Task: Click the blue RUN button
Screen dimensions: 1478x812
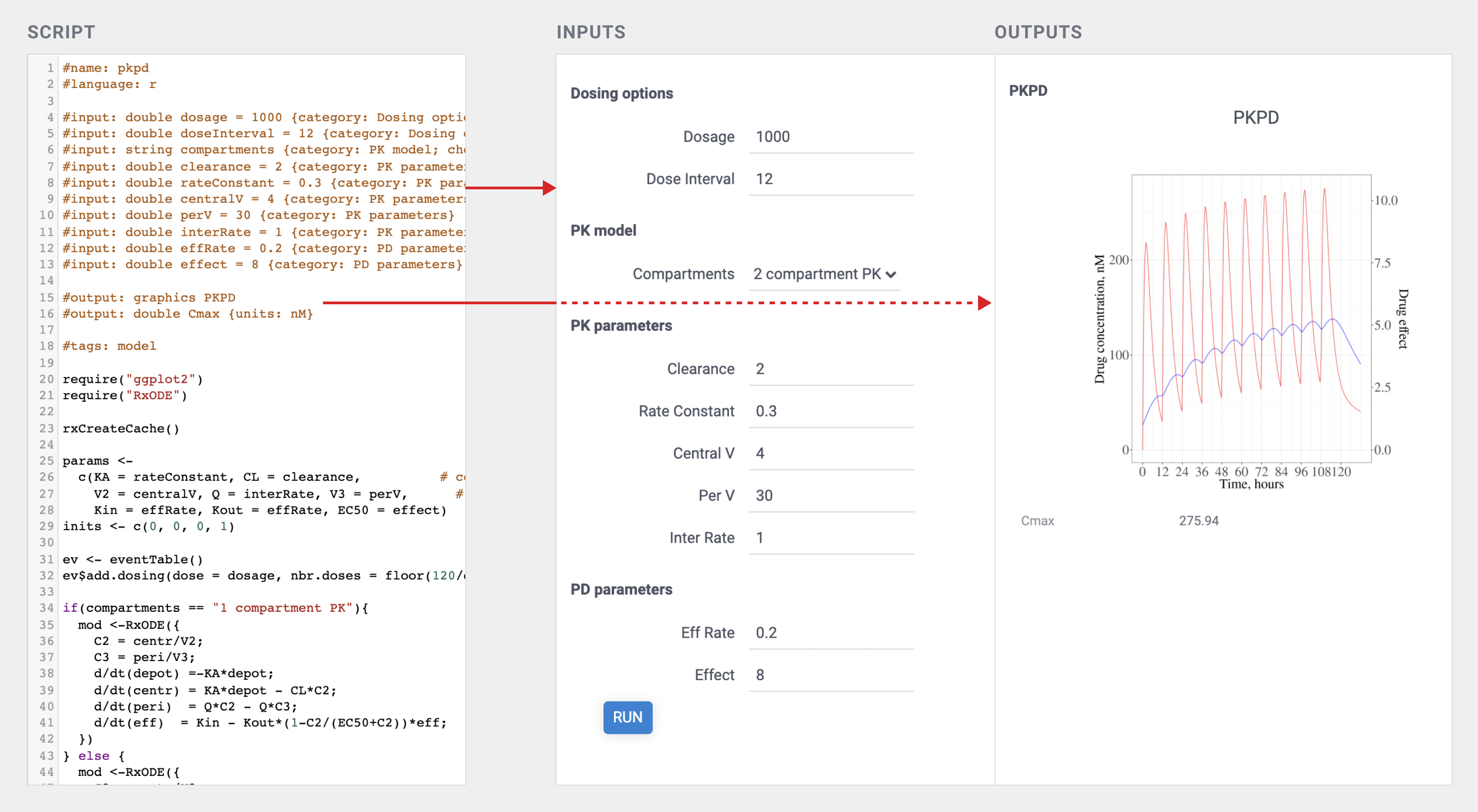Action: tap(627, 717)
